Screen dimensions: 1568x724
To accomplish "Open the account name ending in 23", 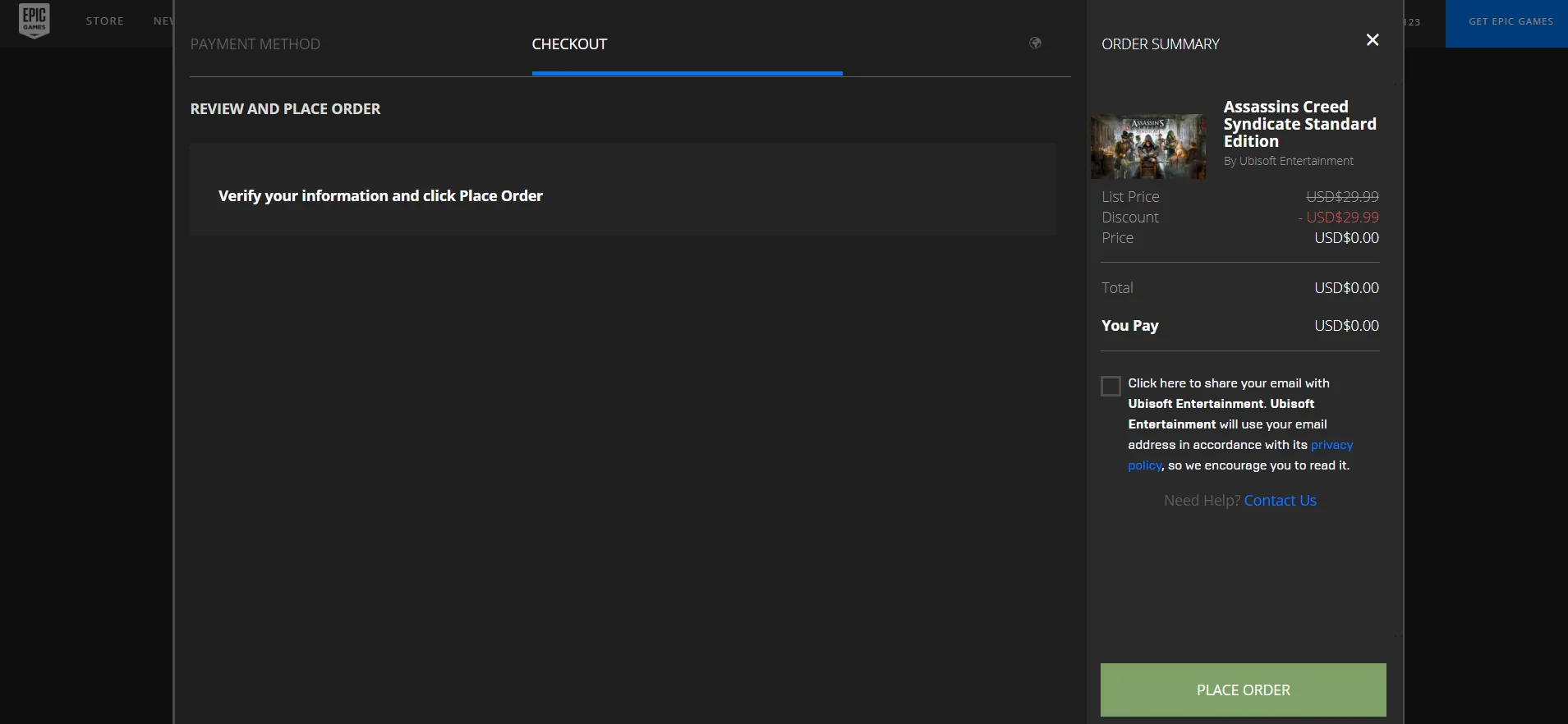I will click(1412, 22).
